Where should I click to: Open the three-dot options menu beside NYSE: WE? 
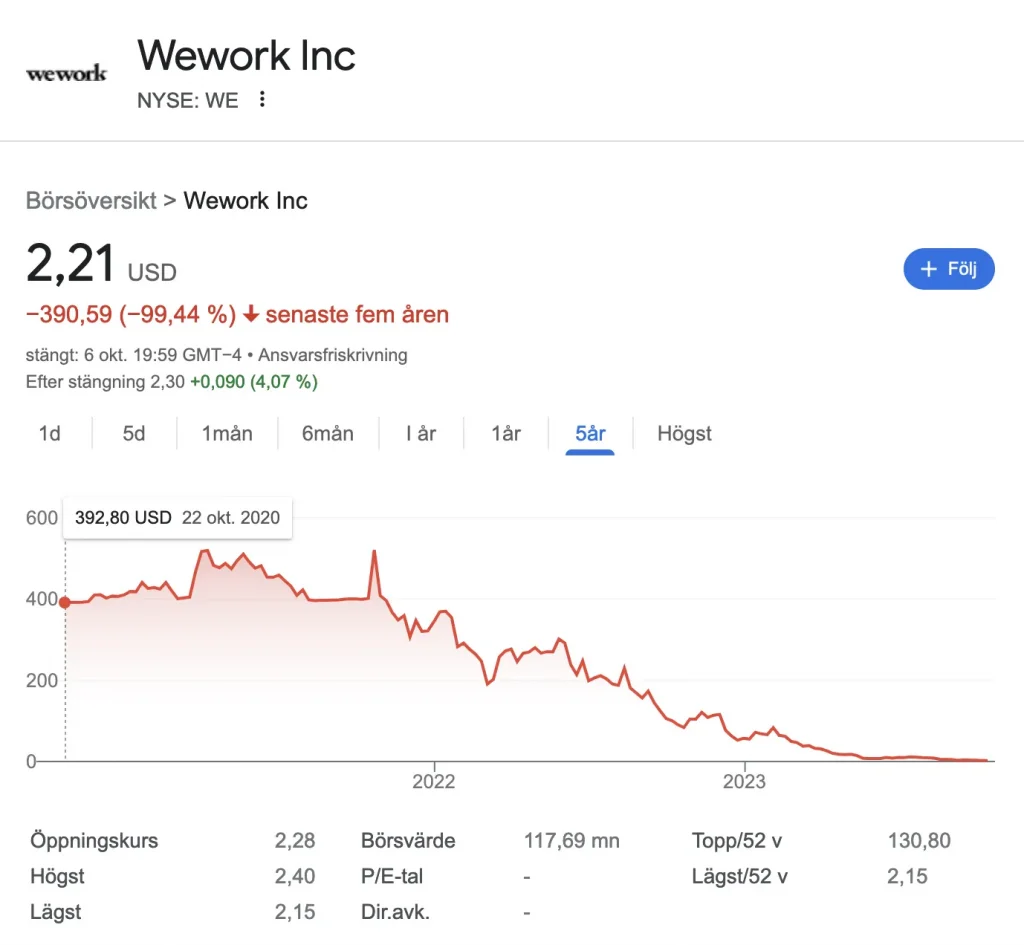[262, 99]
